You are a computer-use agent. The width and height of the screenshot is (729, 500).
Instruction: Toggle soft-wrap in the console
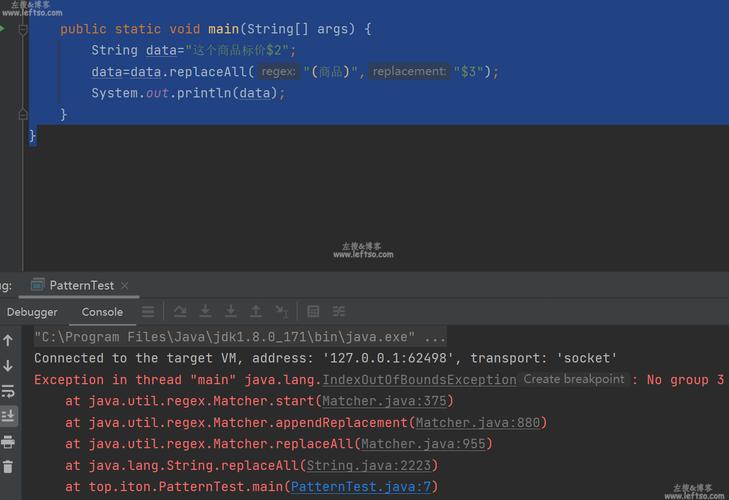pos(8,391)
